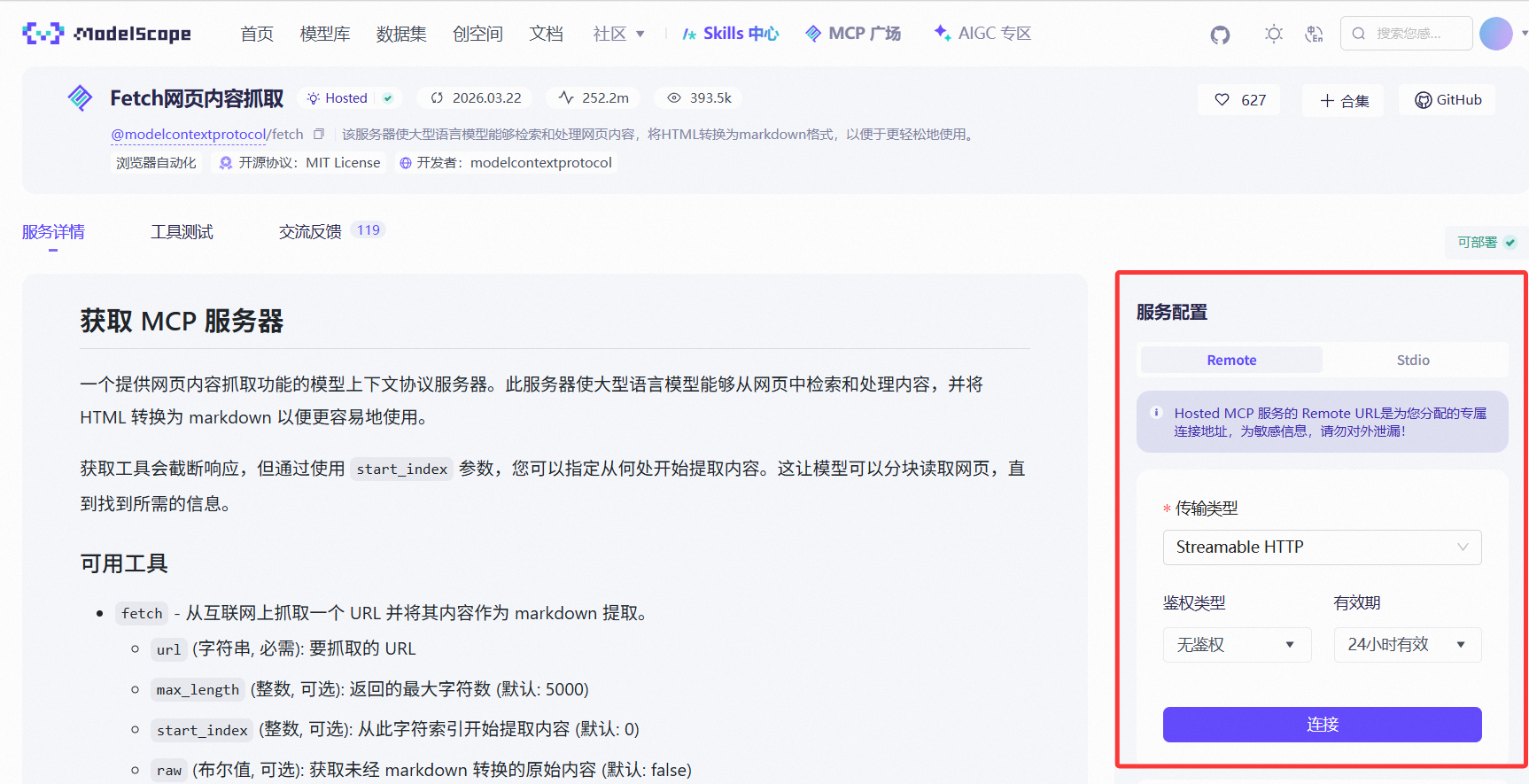Toggle light/dark theme sun icon
The image size is (1529, 784).
coord(1273,35)
